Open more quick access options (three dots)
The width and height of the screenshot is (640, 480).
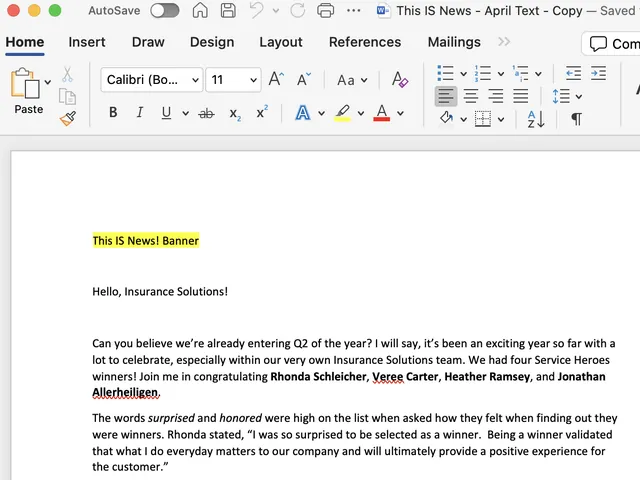pos(353,11)
